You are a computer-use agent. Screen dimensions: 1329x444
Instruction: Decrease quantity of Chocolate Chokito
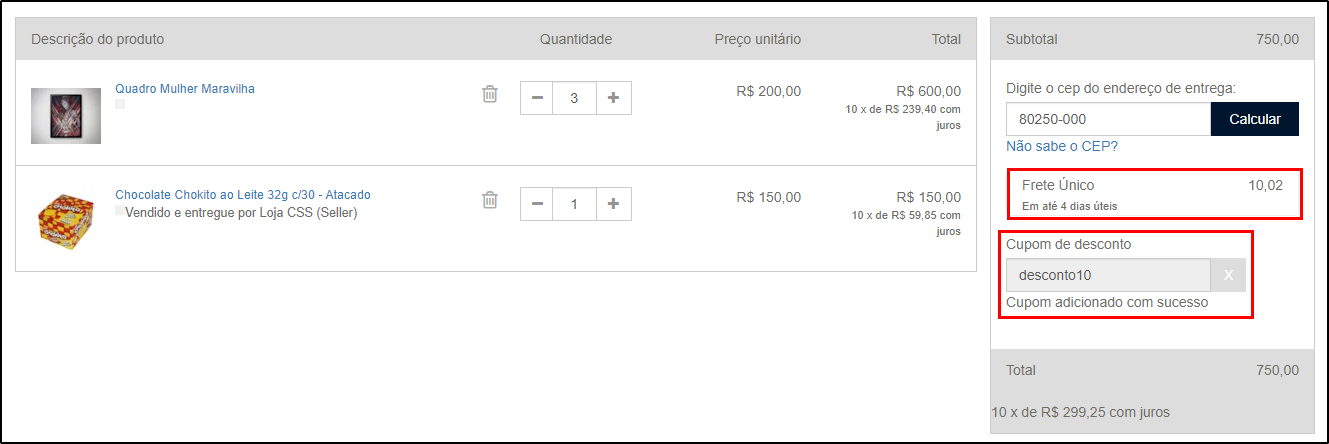pyautogui.click(x=537, y=204)
